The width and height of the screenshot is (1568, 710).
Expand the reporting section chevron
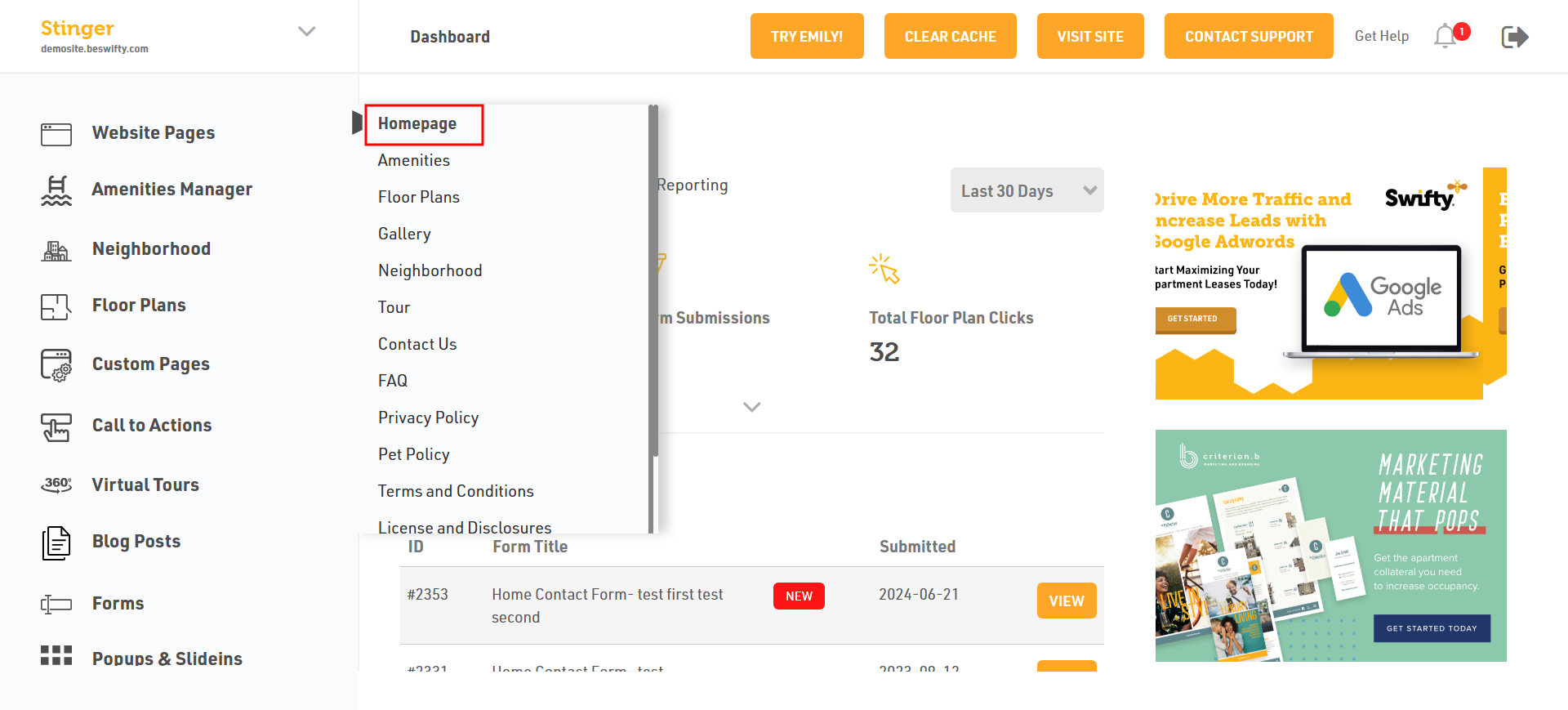point(751,407)
